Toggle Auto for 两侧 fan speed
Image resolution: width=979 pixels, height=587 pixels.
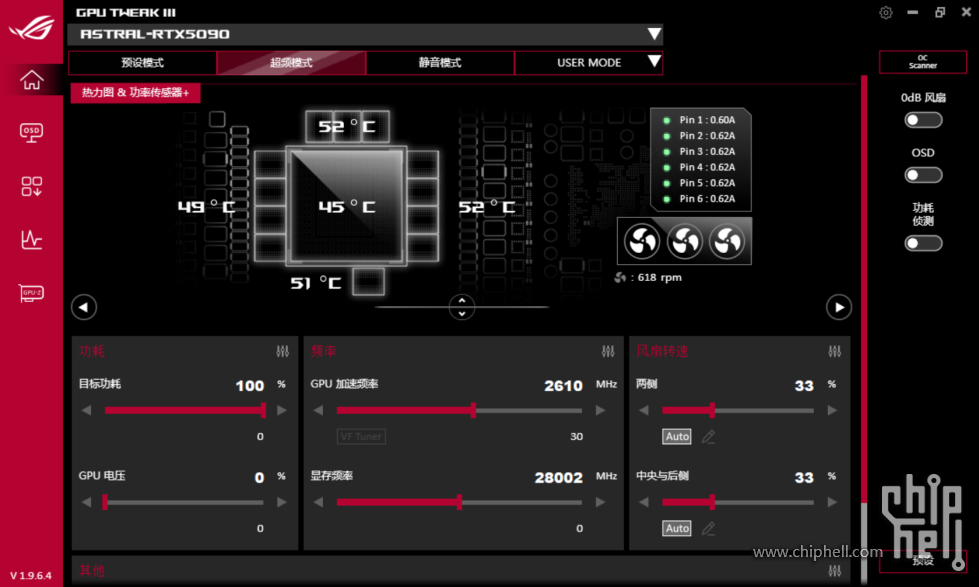677,437
